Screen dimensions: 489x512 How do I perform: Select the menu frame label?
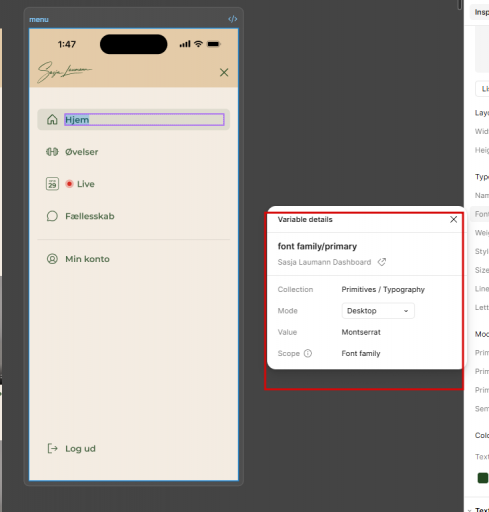(39, 20)
